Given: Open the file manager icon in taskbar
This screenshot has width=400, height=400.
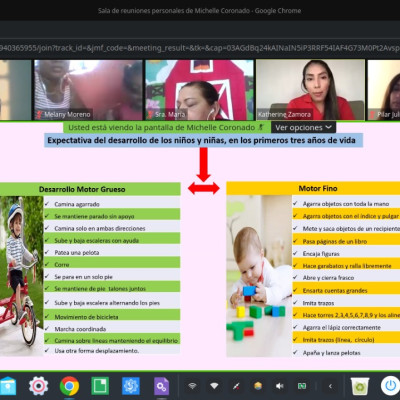Looking at the screenshot, I should [8, 386].
